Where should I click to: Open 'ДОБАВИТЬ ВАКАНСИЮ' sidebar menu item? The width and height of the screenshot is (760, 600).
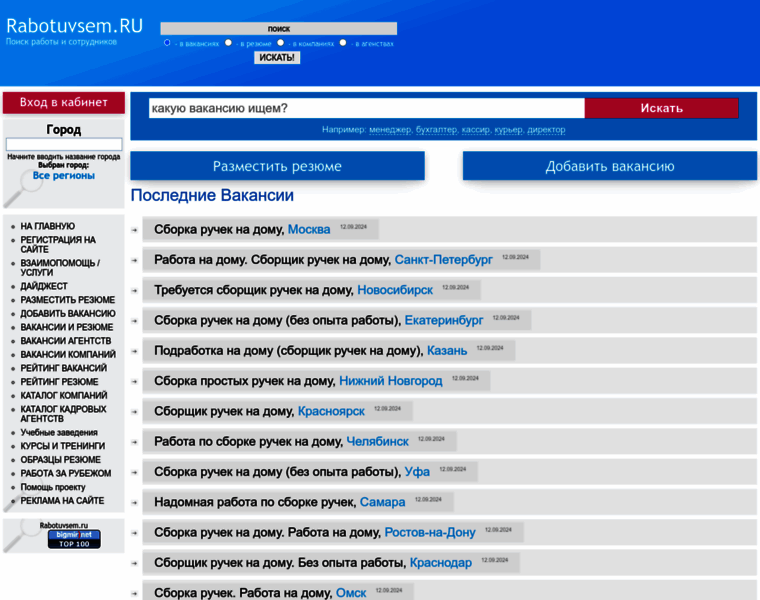68,314
